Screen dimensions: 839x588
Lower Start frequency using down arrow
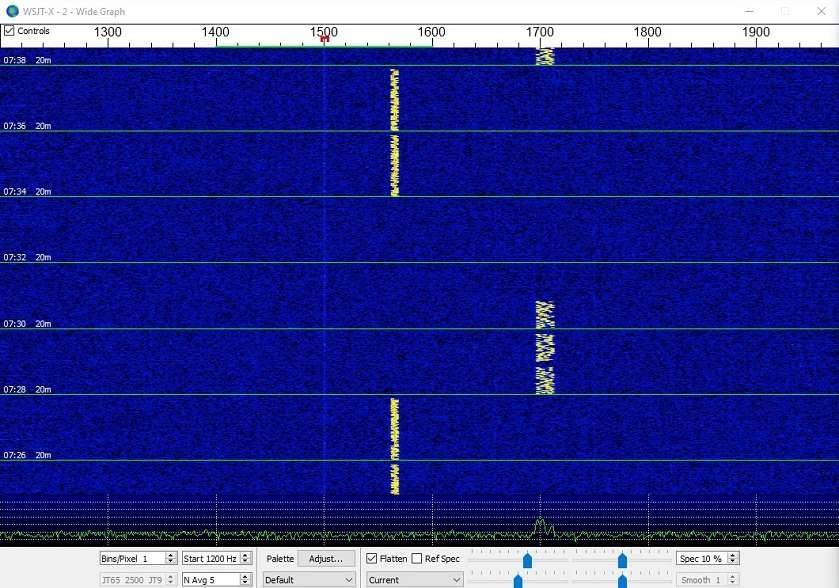coord(246,562)
